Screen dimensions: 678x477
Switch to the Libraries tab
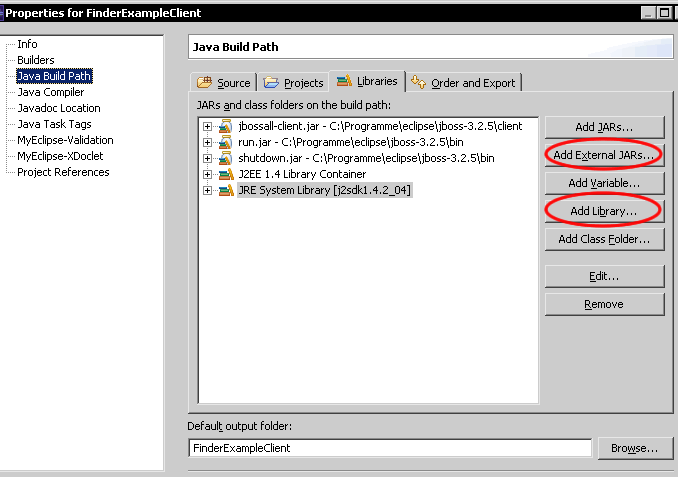[x=367, y=81]
